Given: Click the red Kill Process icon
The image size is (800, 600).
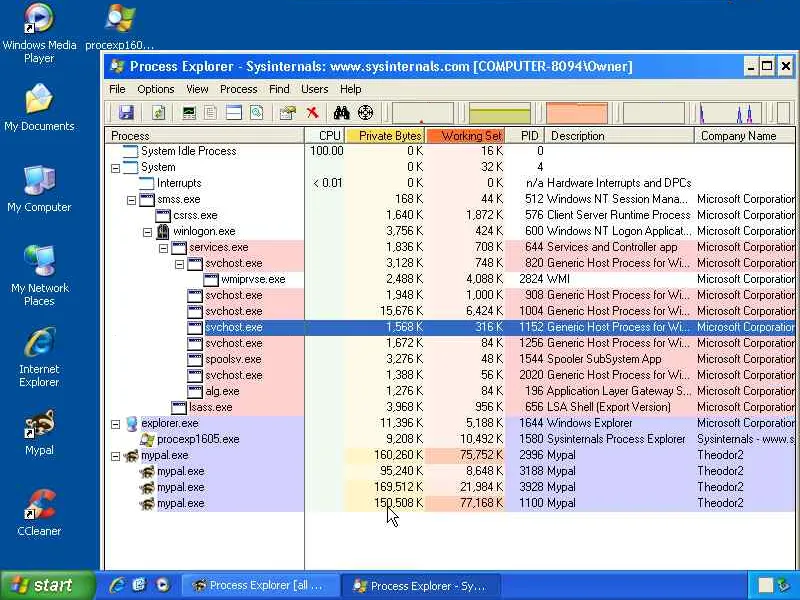Looking at the screenshot, I should tap(312, 113).
